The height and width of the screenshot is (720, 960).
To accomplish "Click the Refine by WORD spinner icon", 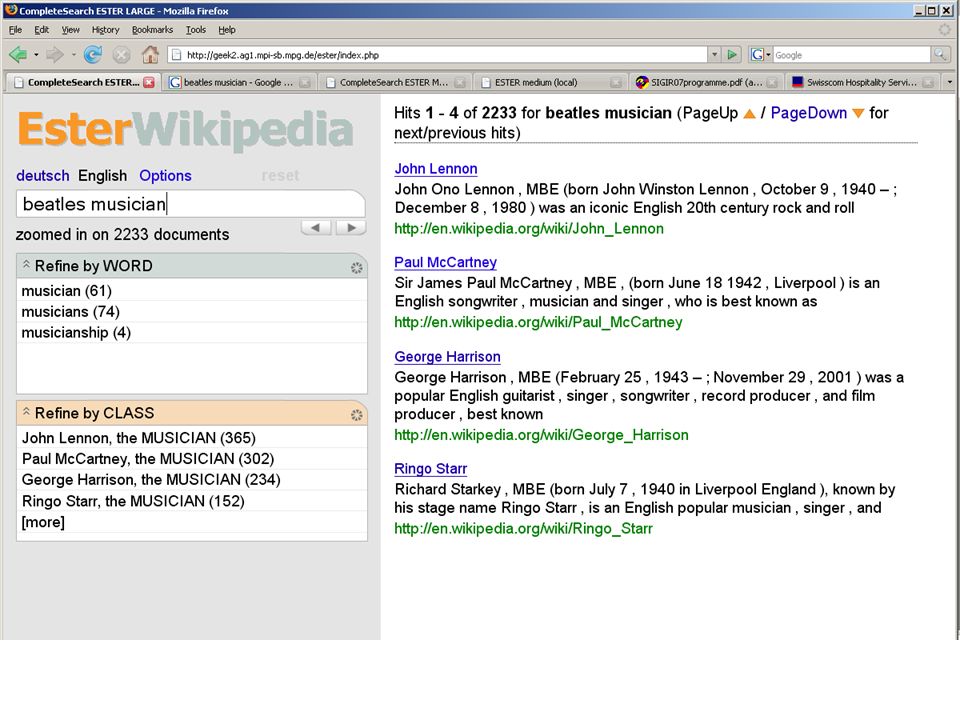I will [x=356, y=268].
